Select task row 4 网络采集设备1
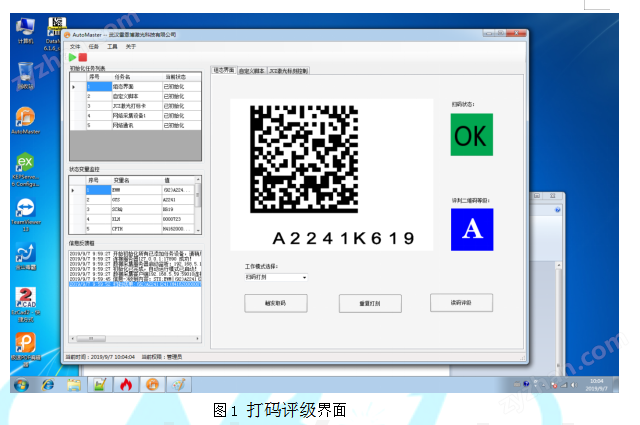 pos(136,116)
